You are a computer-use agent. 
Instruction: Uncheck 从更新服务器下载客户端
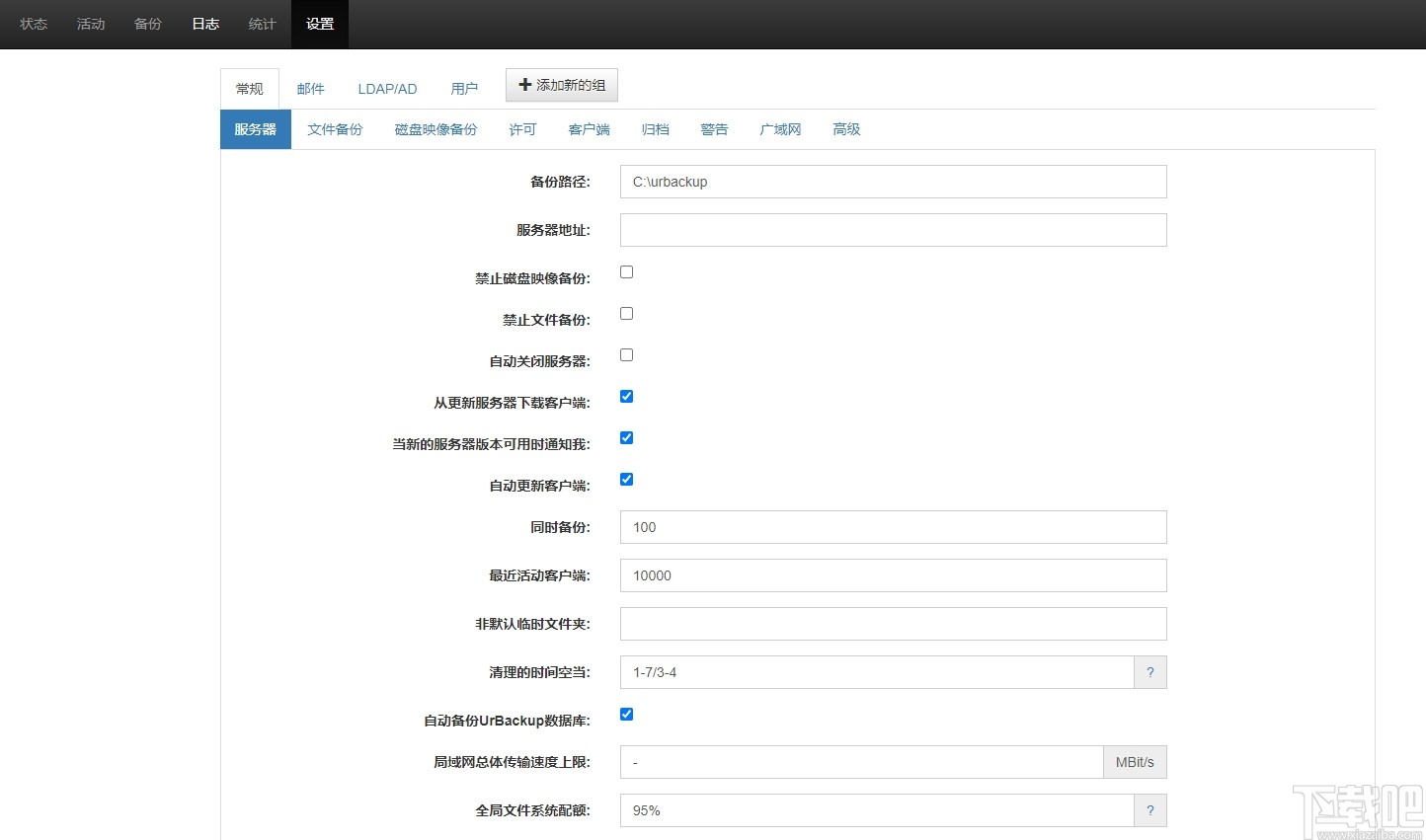(626, 396)
